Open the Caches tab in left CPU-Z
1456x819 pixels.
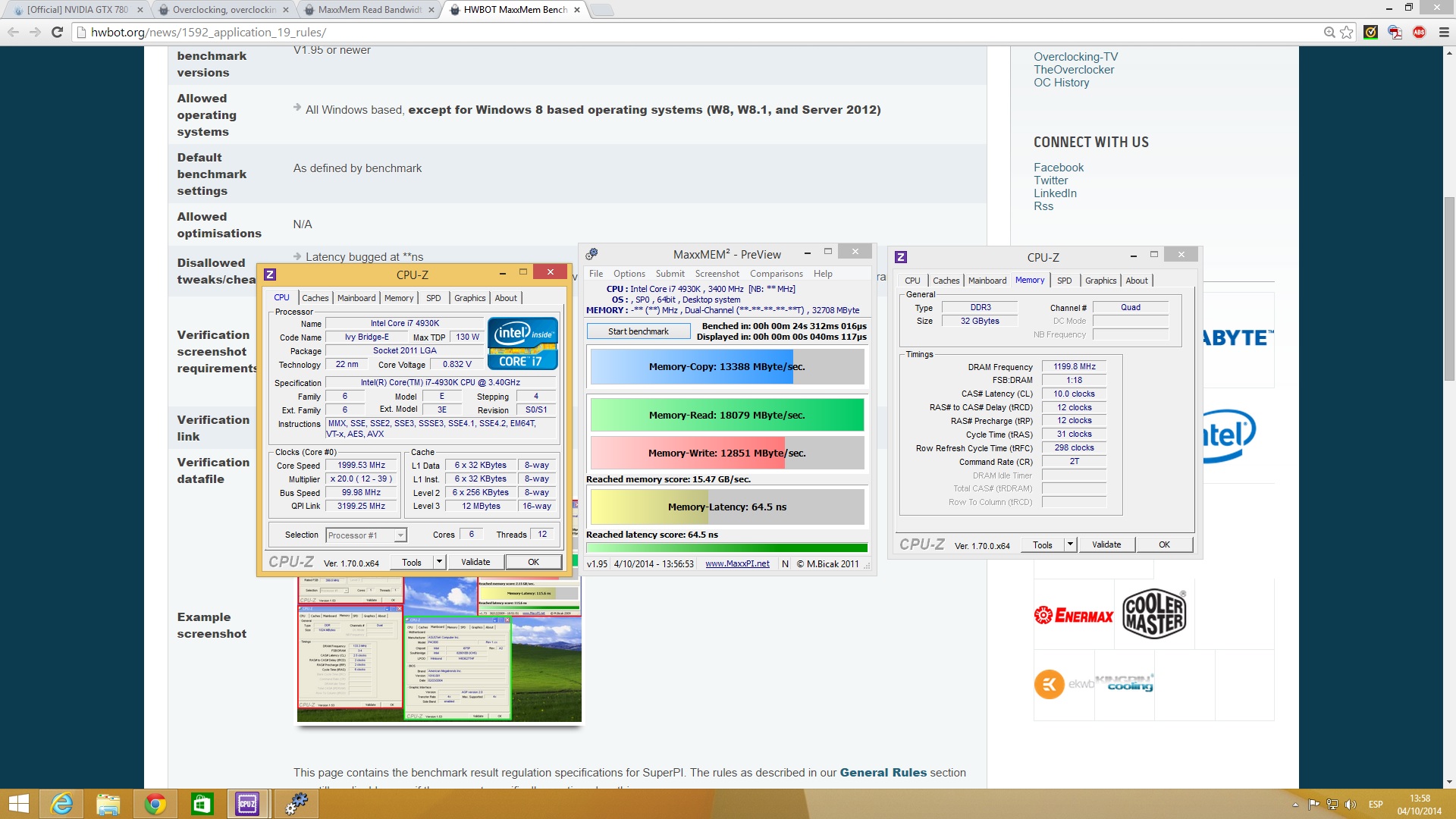(315, 298)
